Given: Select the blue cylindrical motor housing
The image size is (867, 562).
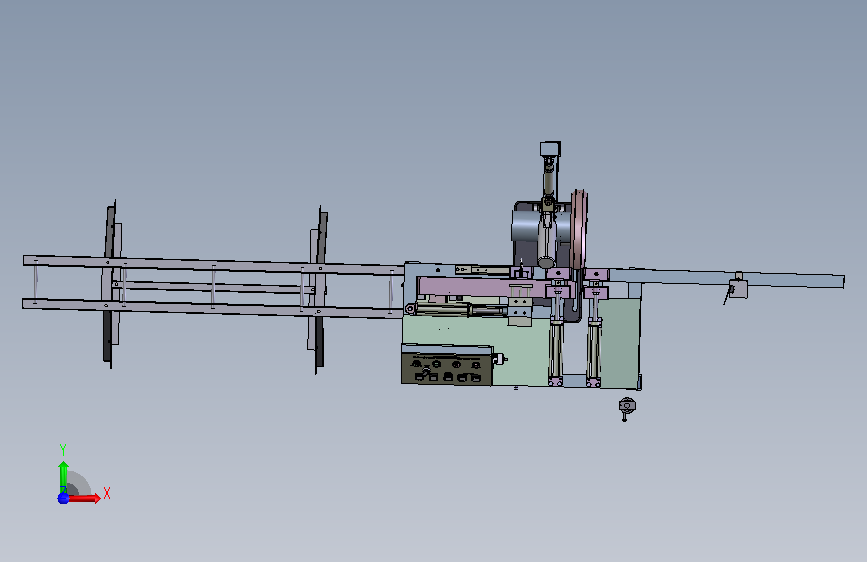Looking at the screenshot, I should pyautogui.click(x=526, y=226).
